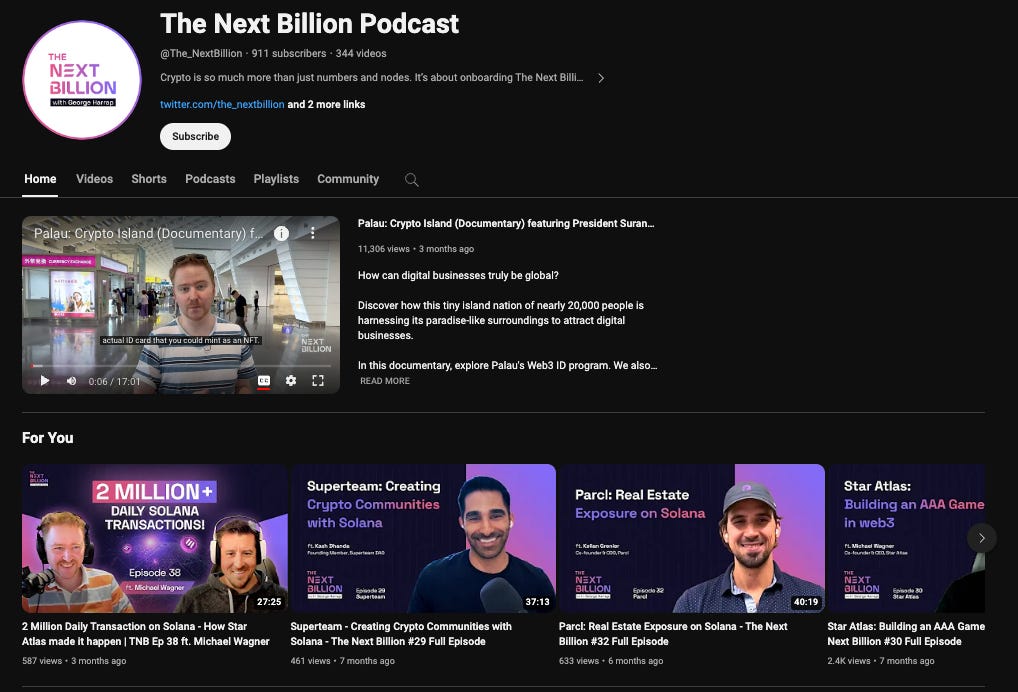Screen dimensions: 1018x692
Task: Open info card icon on video
Action: coord(281,234)
